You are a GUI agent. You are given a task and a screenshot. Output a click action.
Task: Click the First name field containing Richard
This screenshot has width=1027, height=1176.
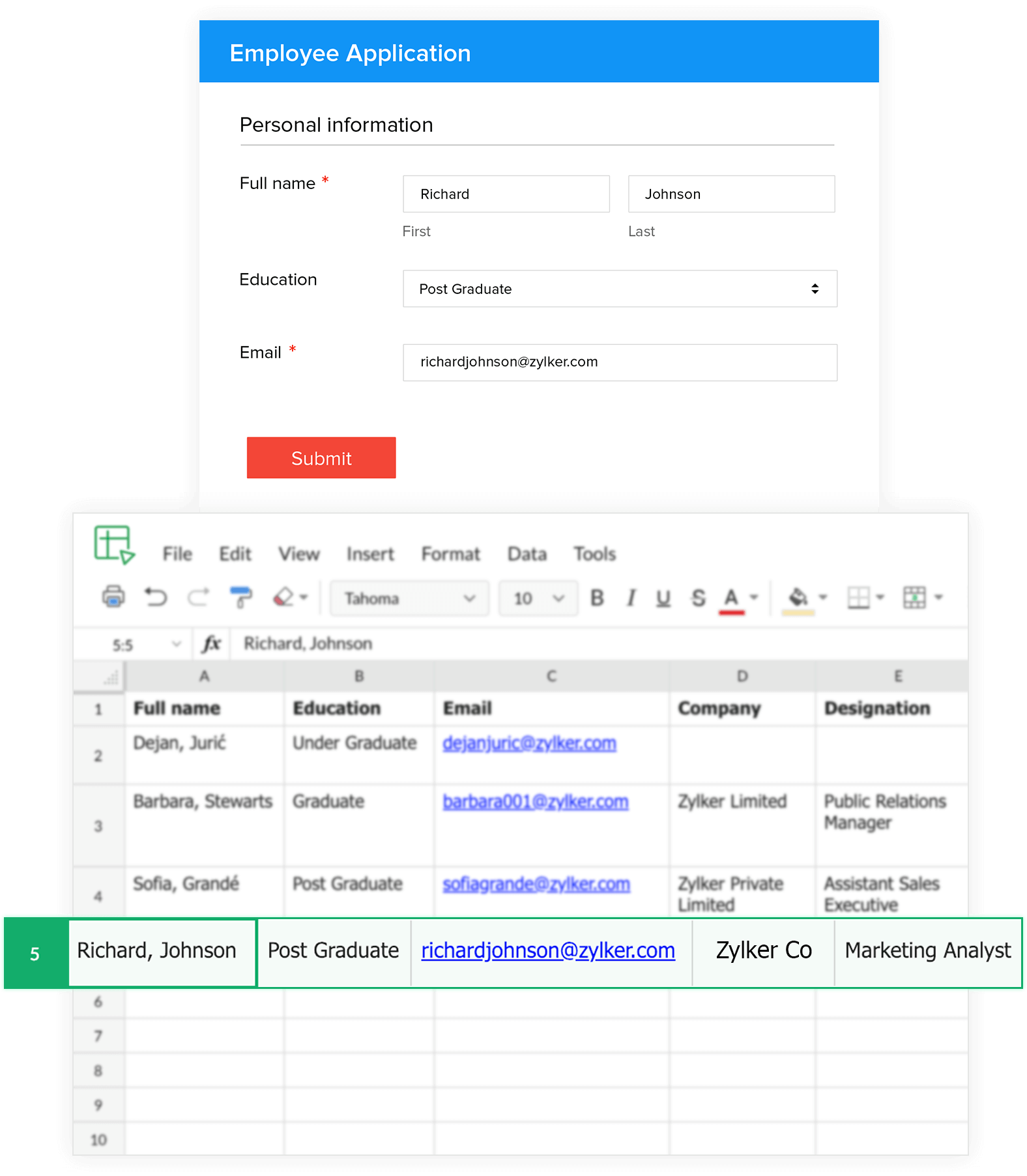coord(506,194)
